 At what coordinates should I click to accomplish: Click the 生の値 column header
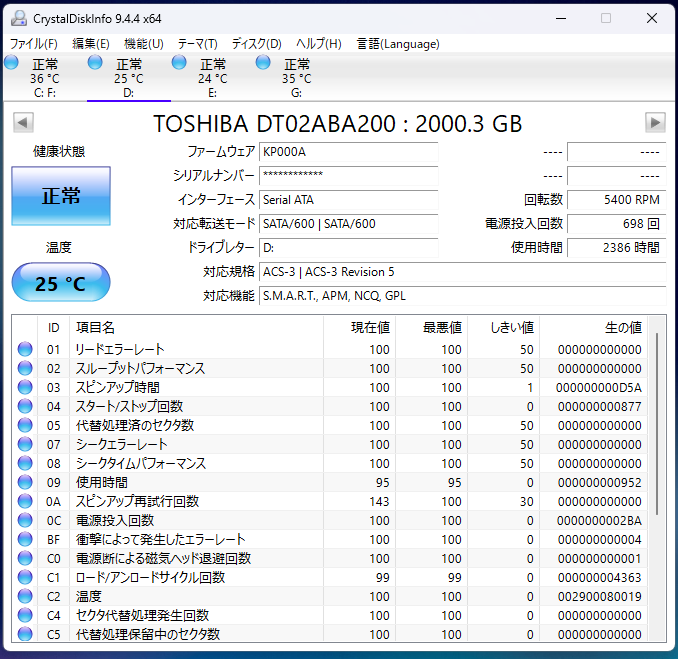pos(594,328)
